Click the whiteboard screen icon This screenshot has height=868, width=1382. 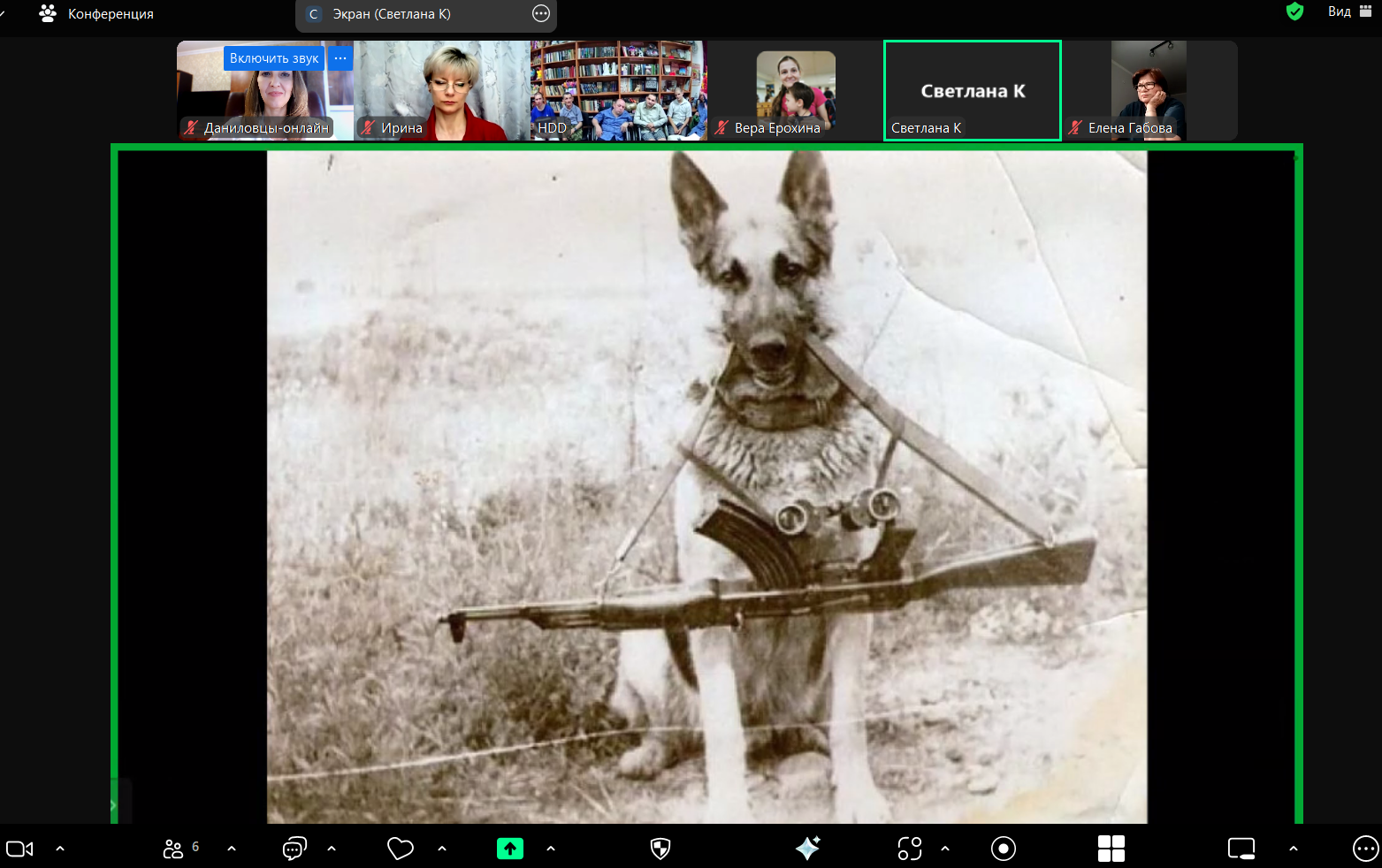pyautogui.click(x=1241, y=849)
